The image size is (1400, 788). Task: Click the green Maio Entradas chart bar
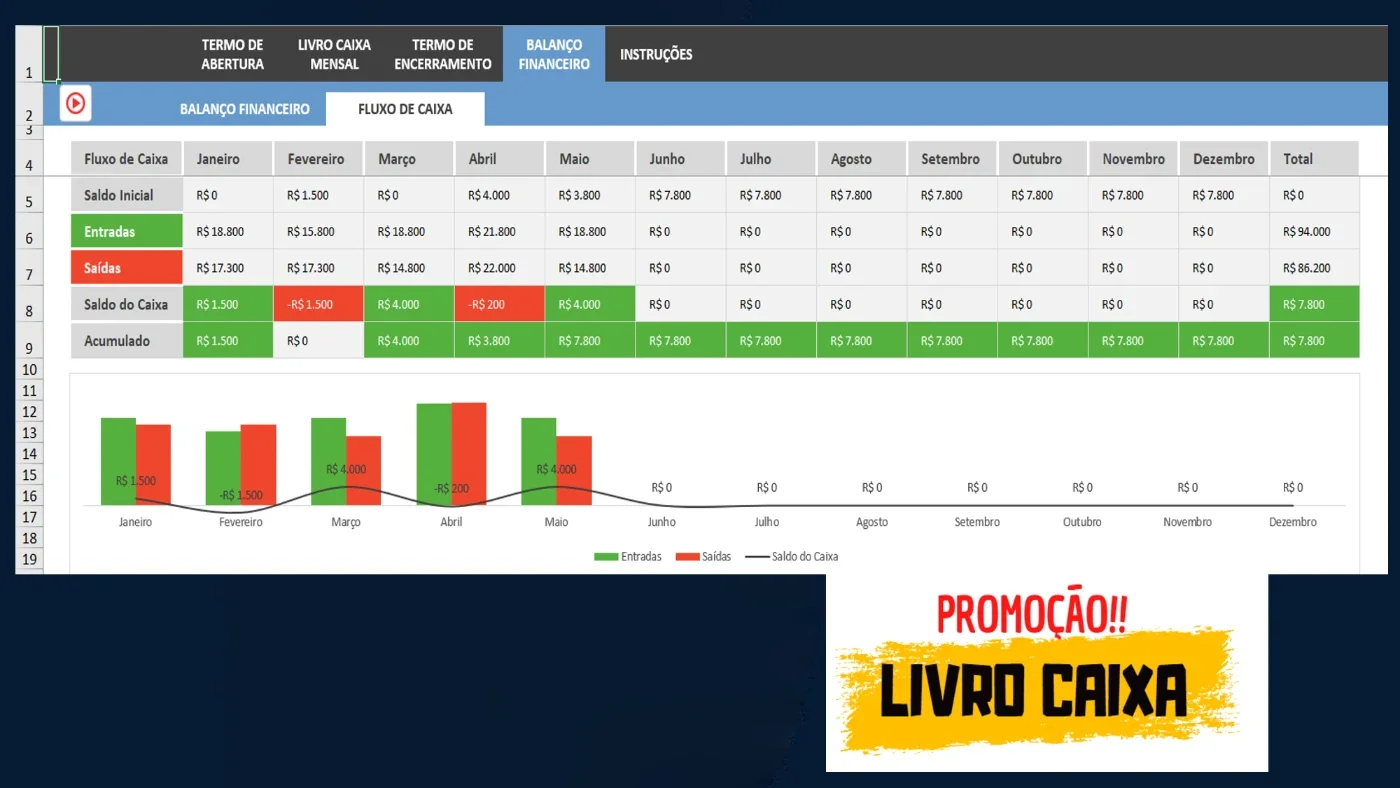(539, 461)
